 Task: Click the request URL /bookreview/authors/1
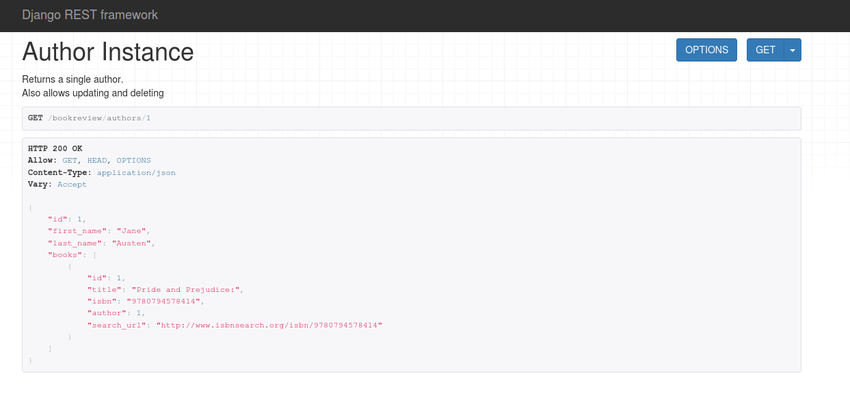[x=99, y=118]
